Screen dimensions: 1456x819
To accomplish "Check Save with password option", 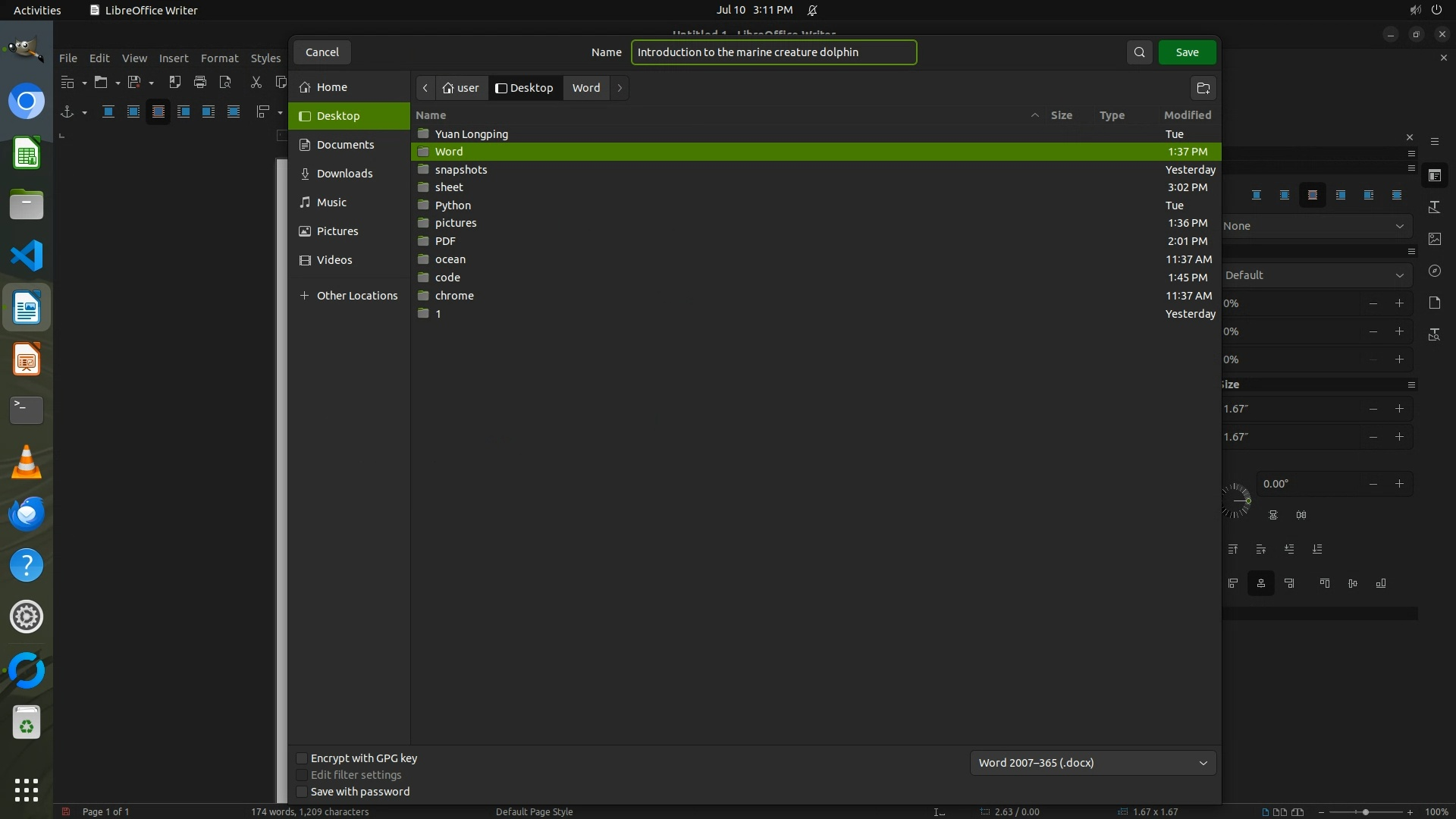I will point(302,792).
